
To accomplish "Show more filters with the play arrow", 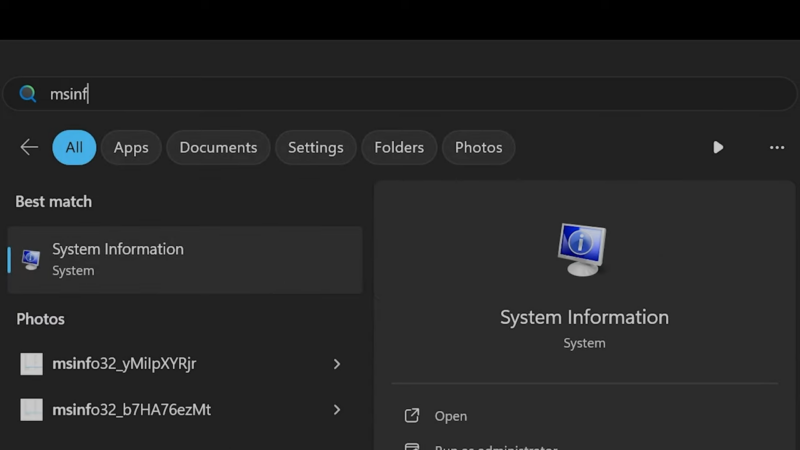I will (x=718, y=147).
